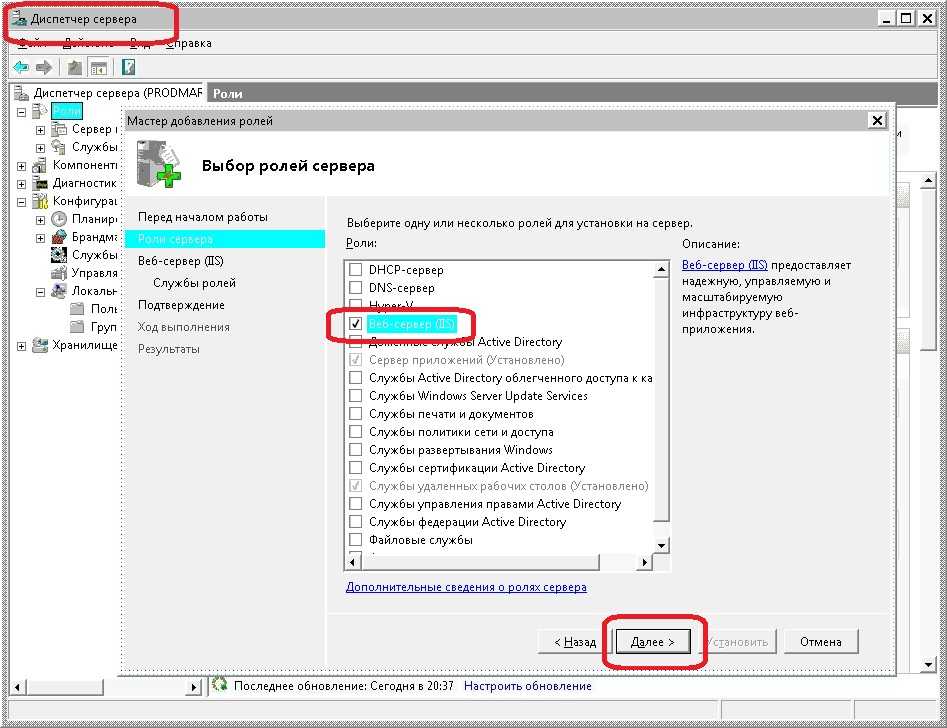Image resolution: width=947 pixels, height=728 pixels.
Task: Click the Back arrow toolbar icon
Action: [20, 68]
